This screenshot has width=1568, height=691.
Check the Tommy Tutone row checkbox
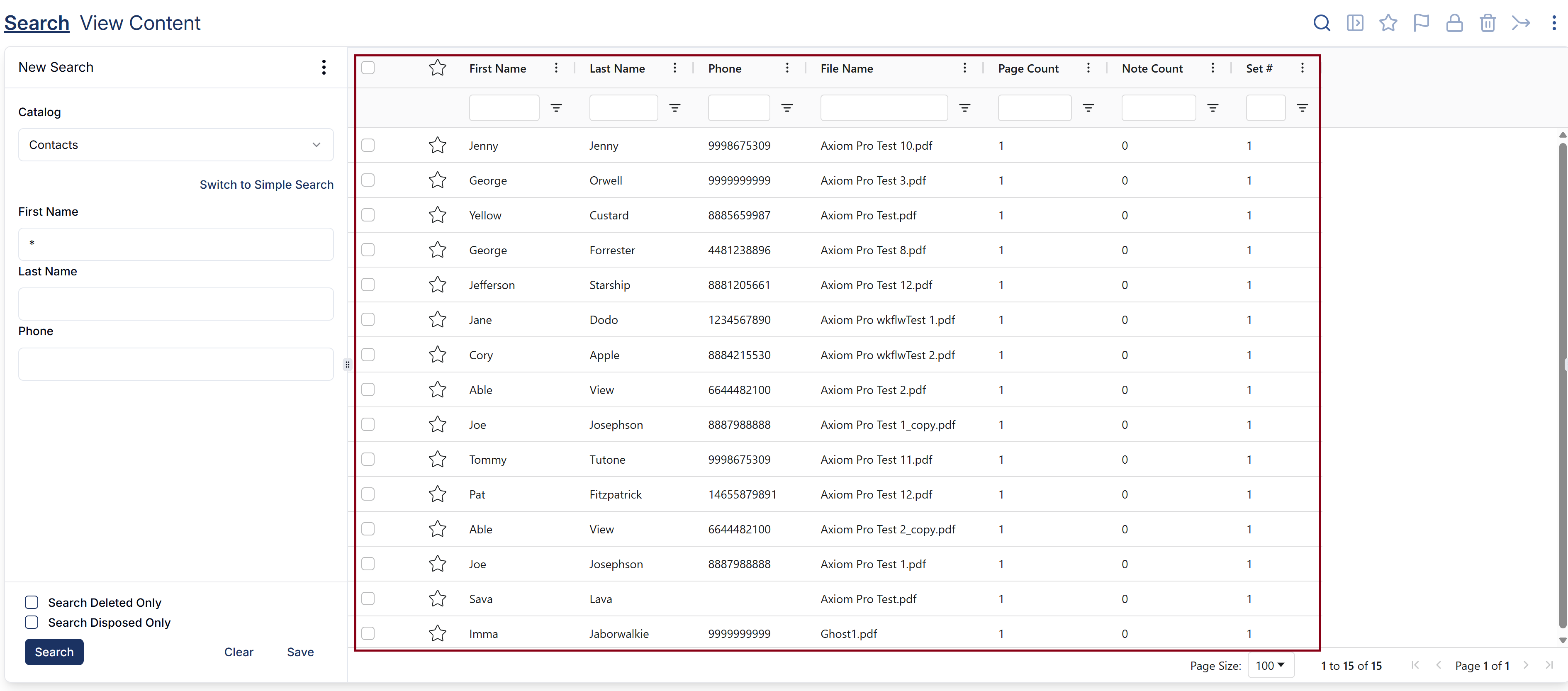pos(368,459)
